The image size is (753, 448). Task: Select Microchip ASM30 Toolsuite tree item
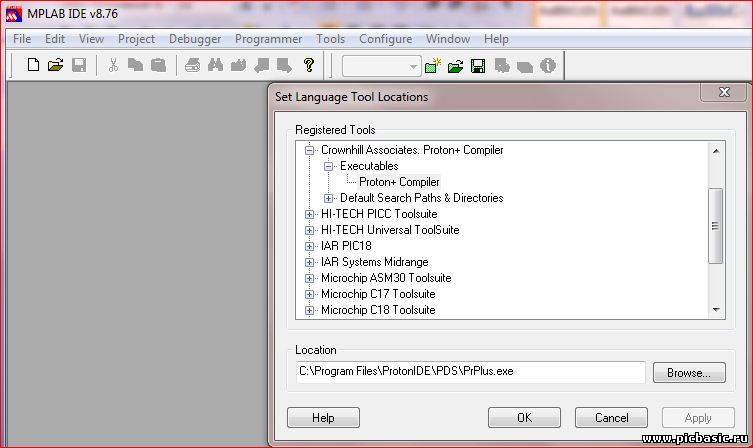(386, 278)
